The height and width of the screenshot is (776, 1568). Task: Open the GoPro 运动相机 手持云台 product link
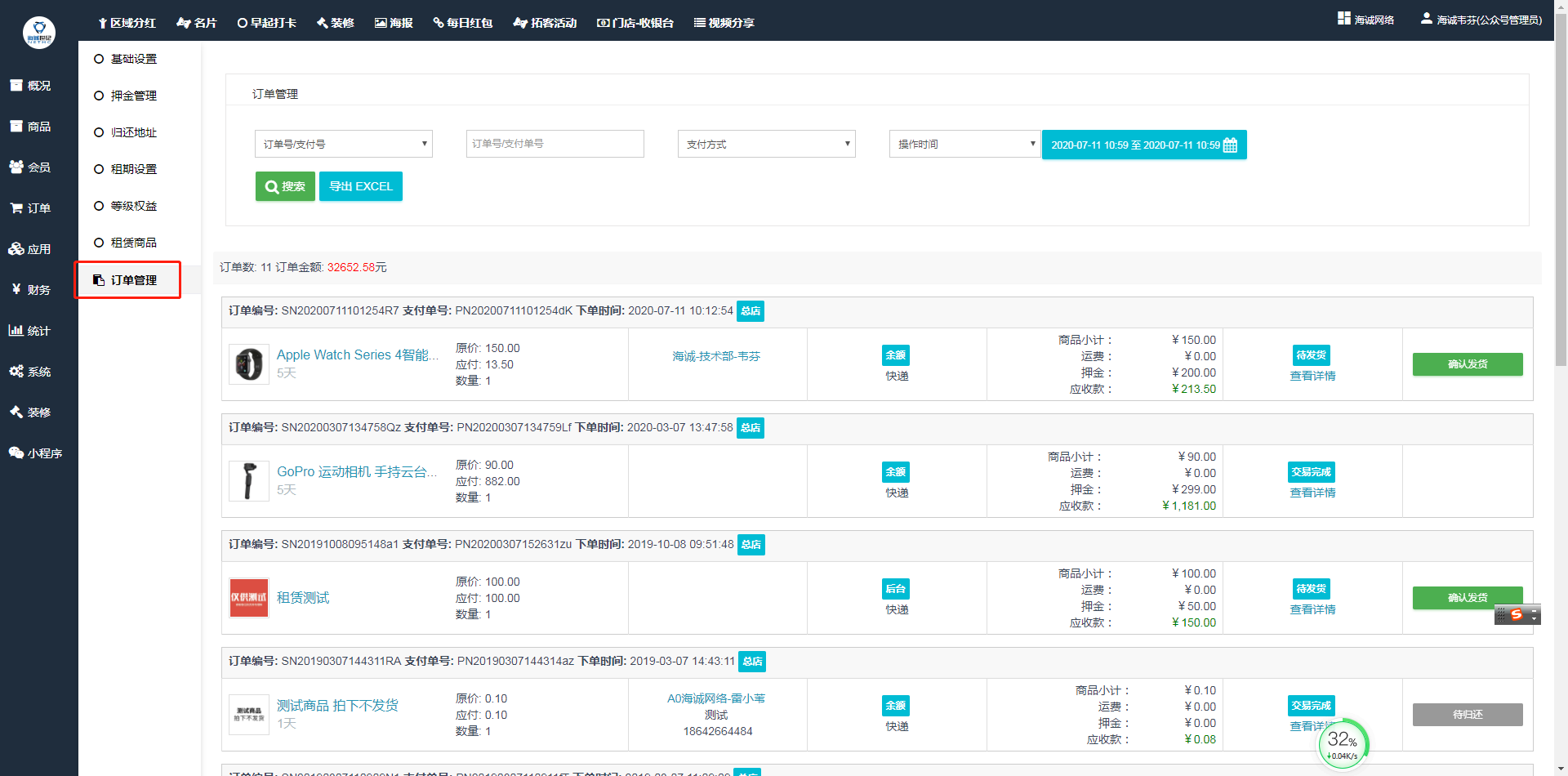pos(357,471)
